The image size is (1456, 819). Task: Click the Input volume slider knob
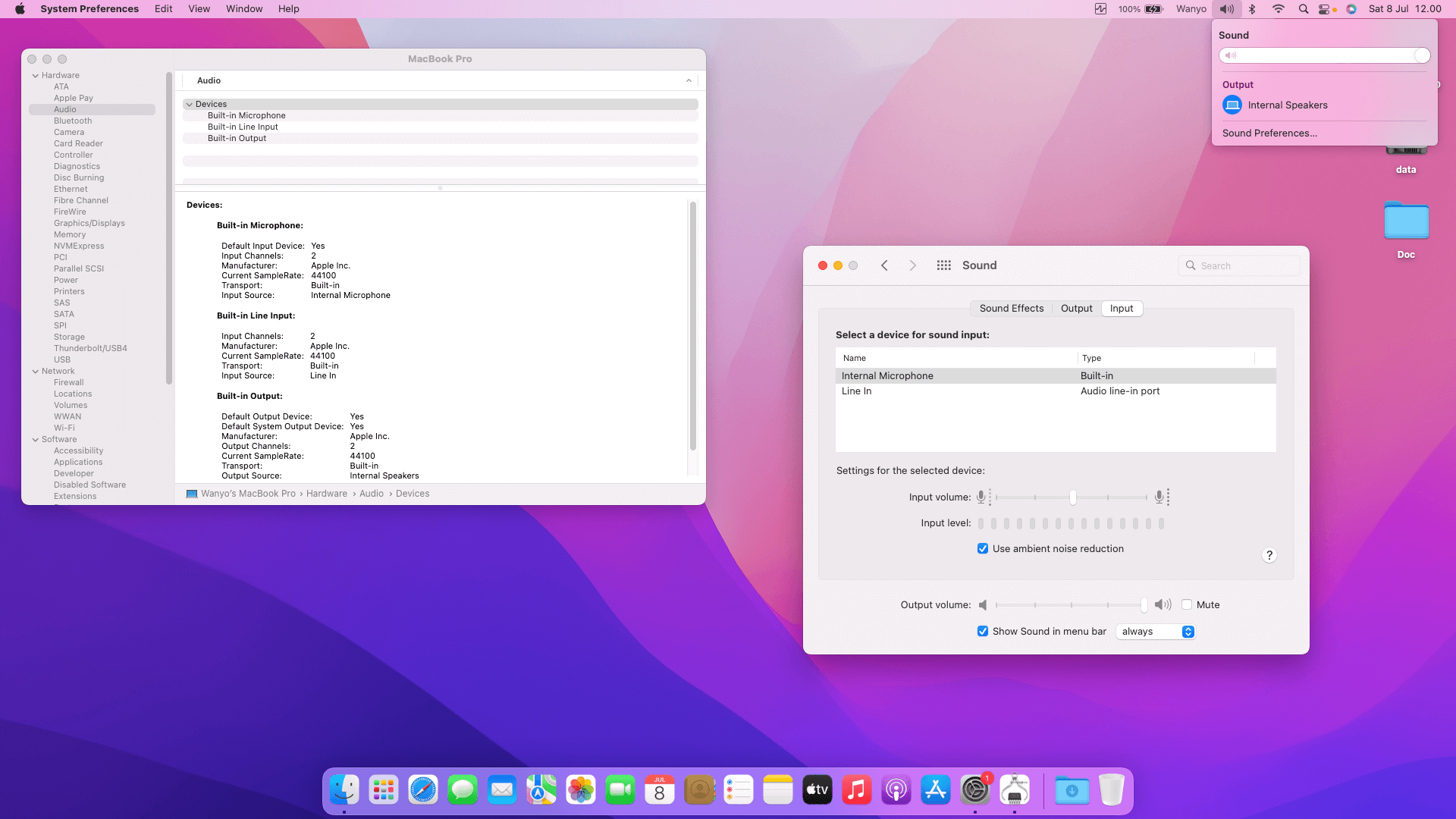pos(1072,497)
